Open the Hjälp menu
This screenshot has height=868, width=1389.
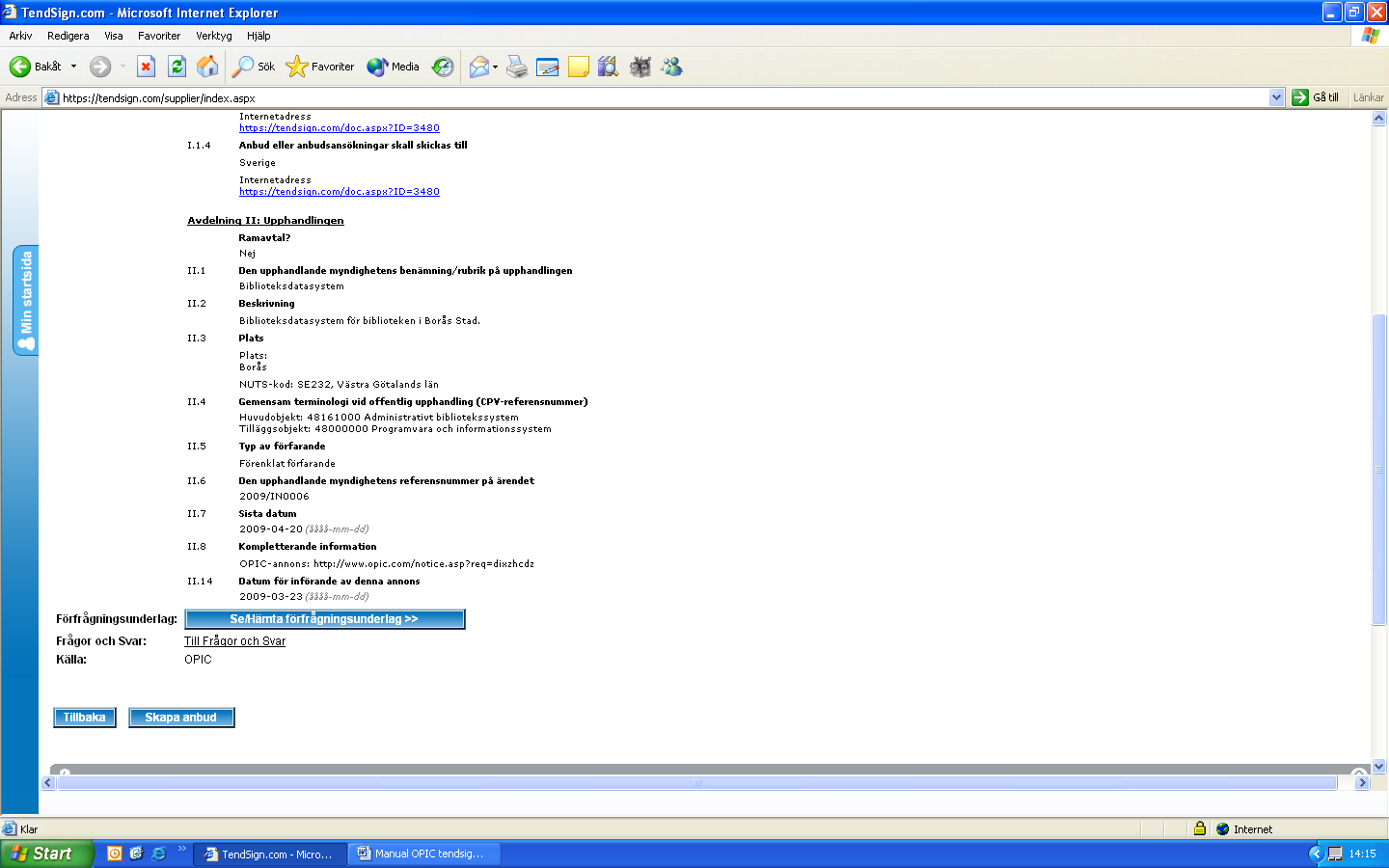[x=259, y=36]
